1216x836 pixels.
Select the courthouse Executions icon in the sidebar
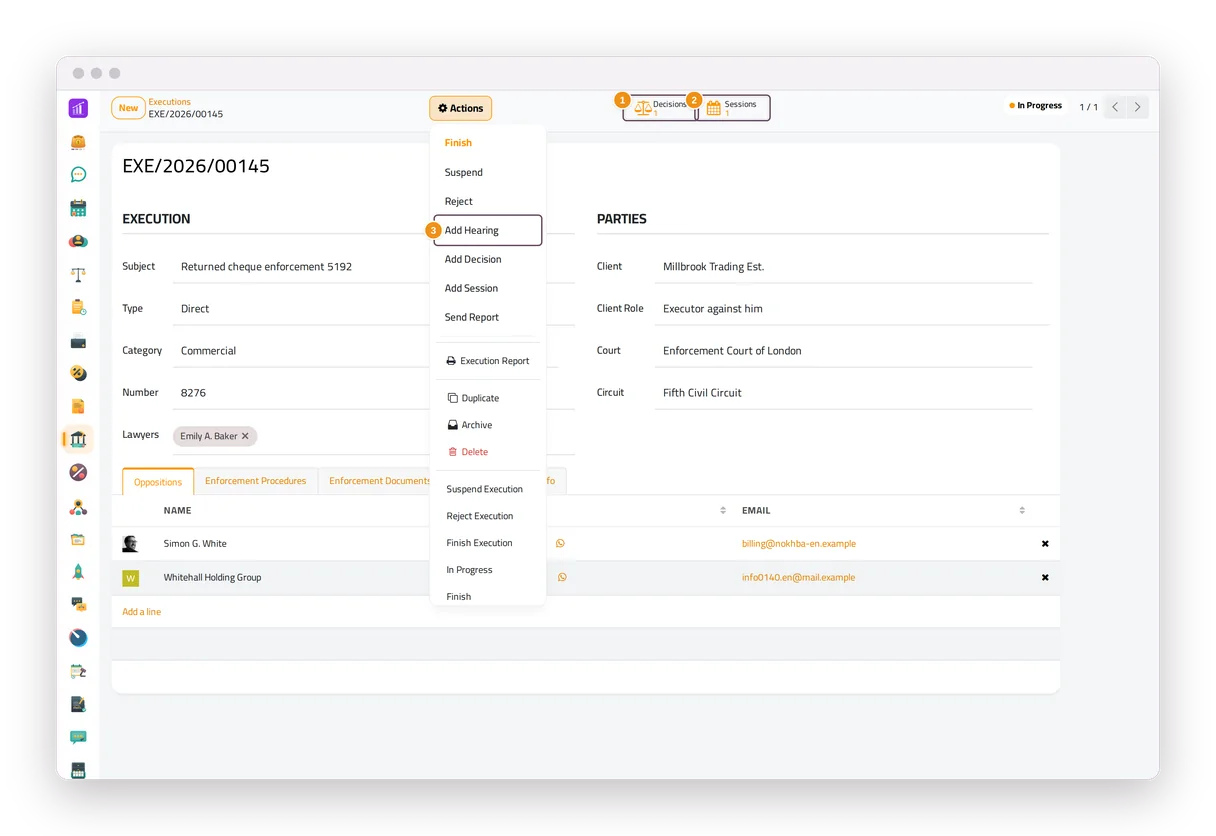tap(78, 439)
